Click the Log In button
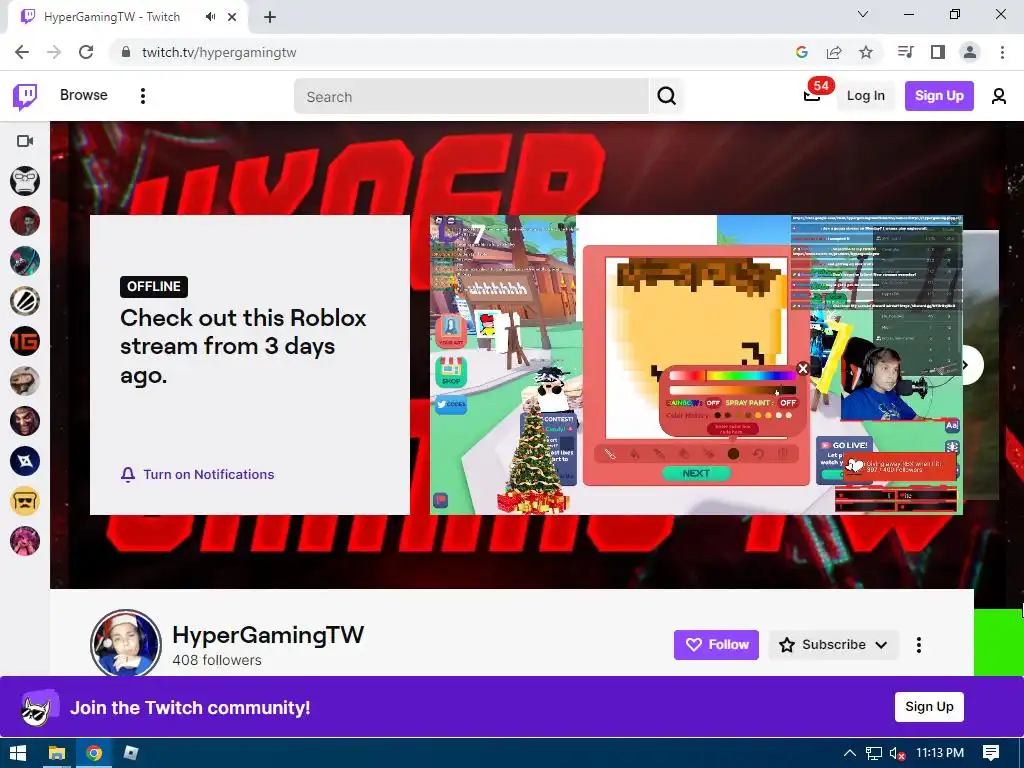1024x768 pixels. (x=865, y=96)
